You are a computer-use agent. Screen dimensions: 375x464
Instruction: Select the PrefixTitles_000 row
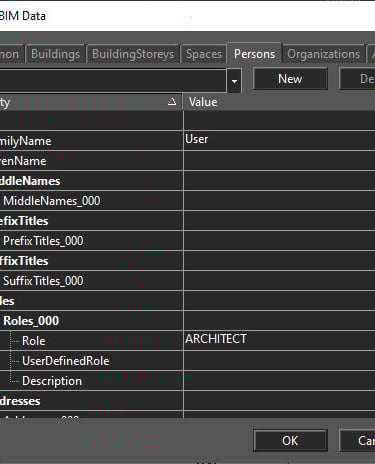pos(91,241)
